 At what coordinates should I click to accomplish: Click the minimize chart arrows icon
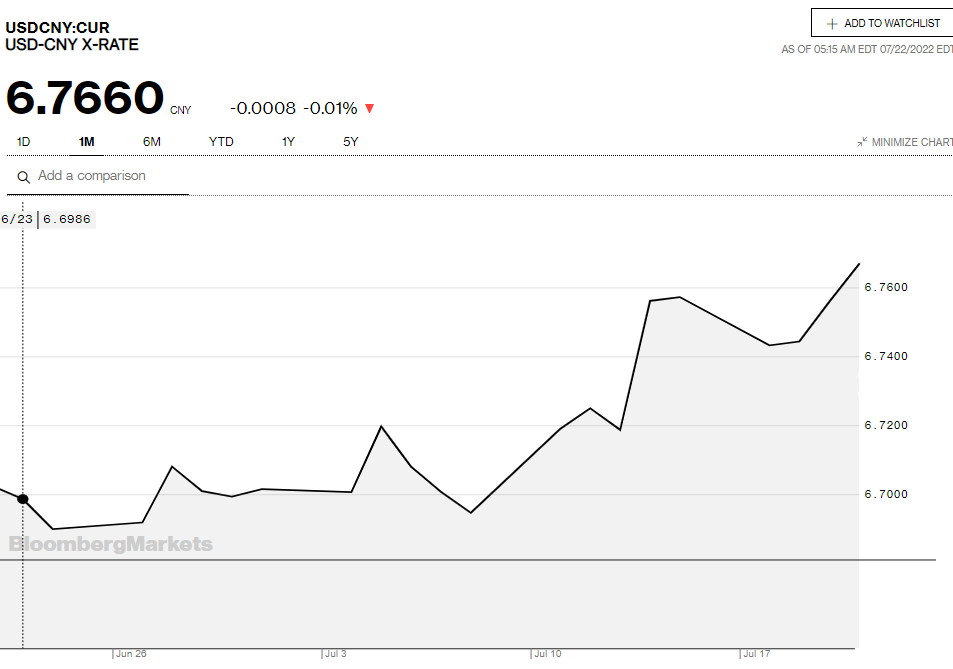(x=862, y=143)
